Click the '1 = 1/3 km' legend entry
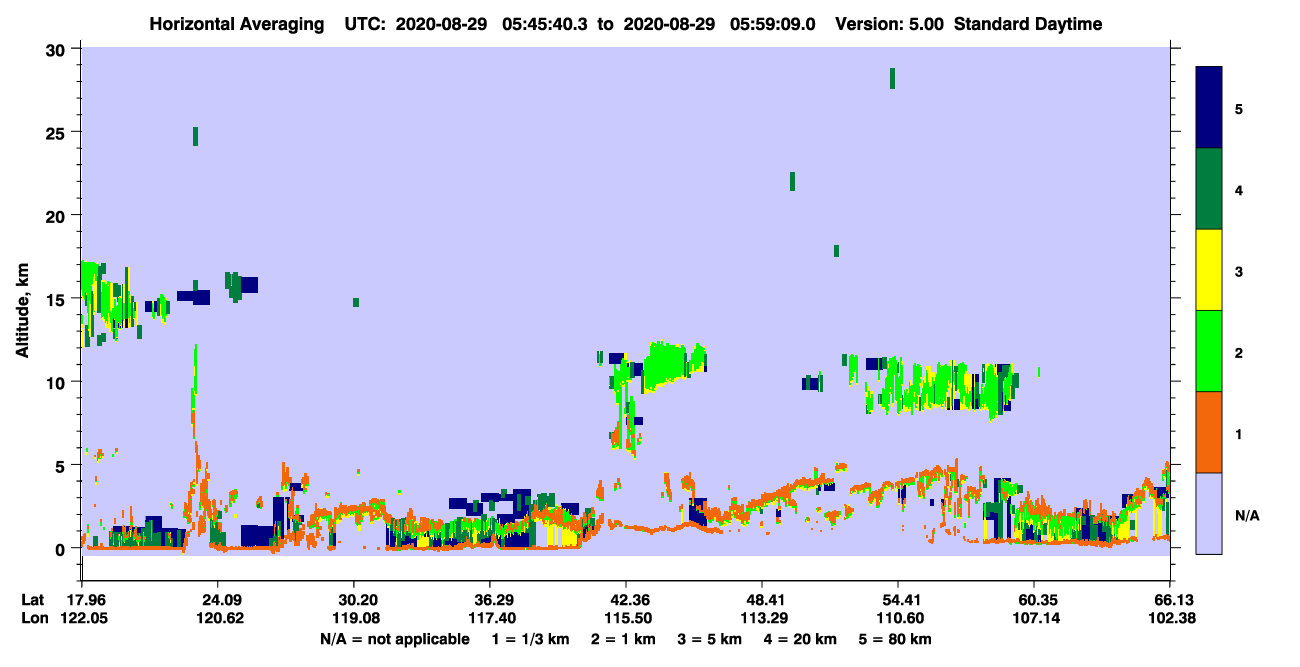 tap(531, 639)
